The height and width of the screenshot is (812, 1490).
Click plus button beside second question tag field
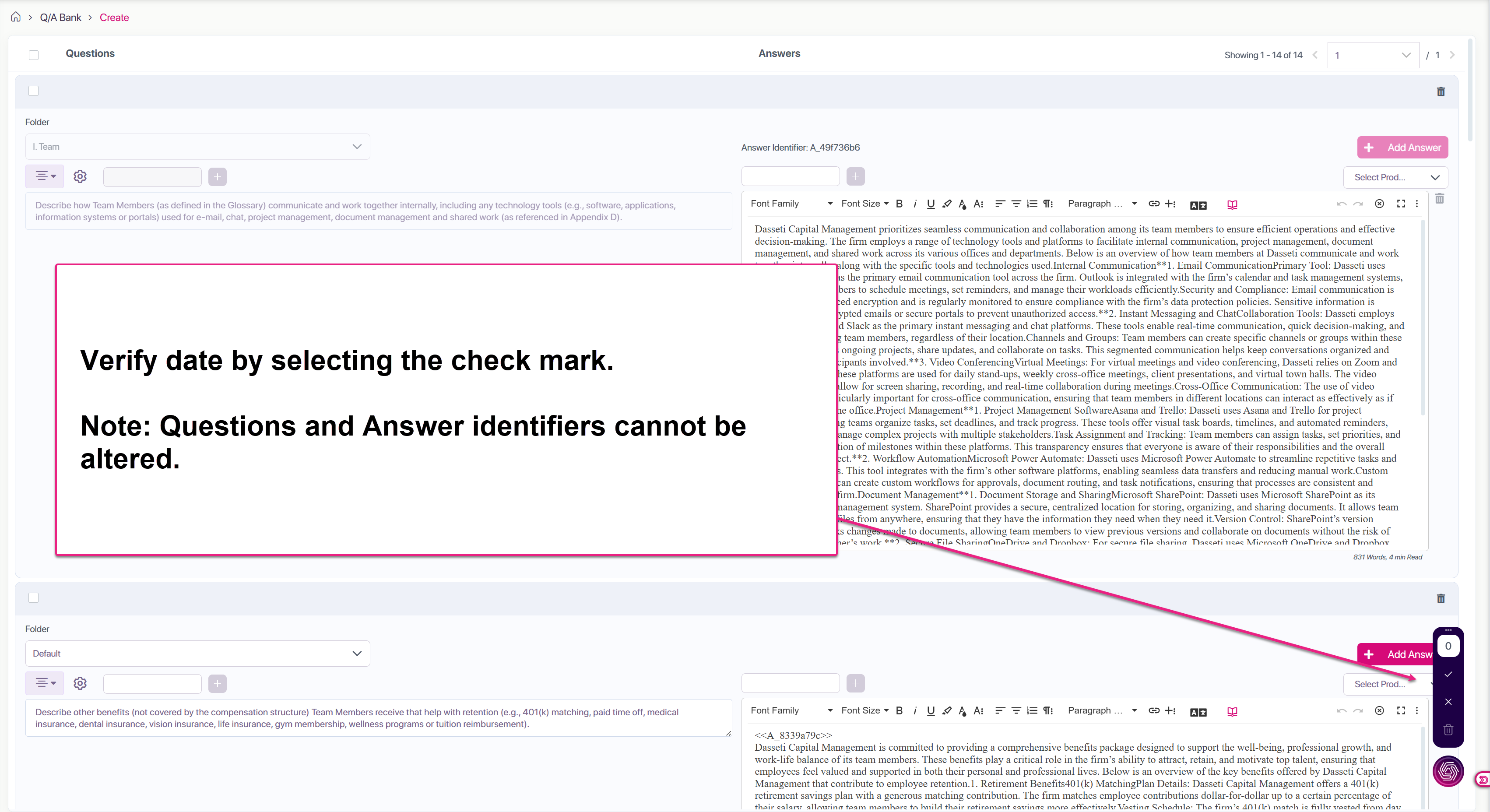(218, 684)
